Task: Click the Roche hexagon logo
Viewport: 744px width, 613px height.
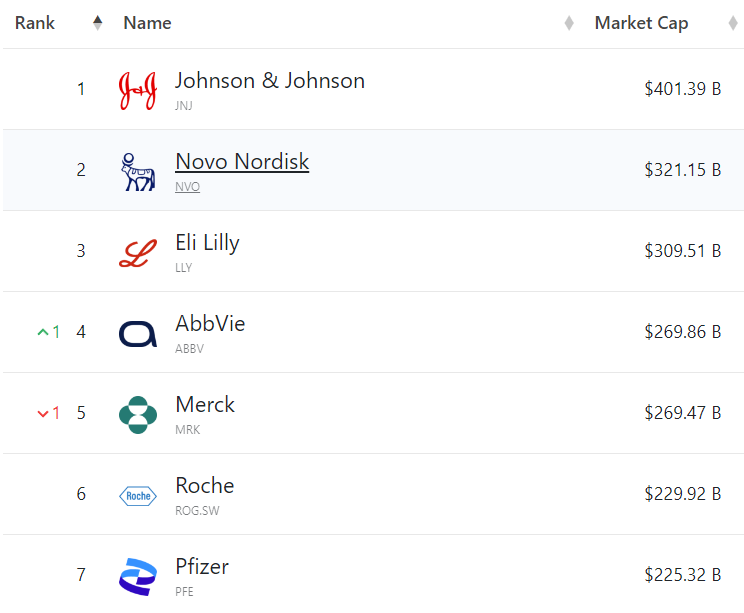Action: [x=138, y=495]
